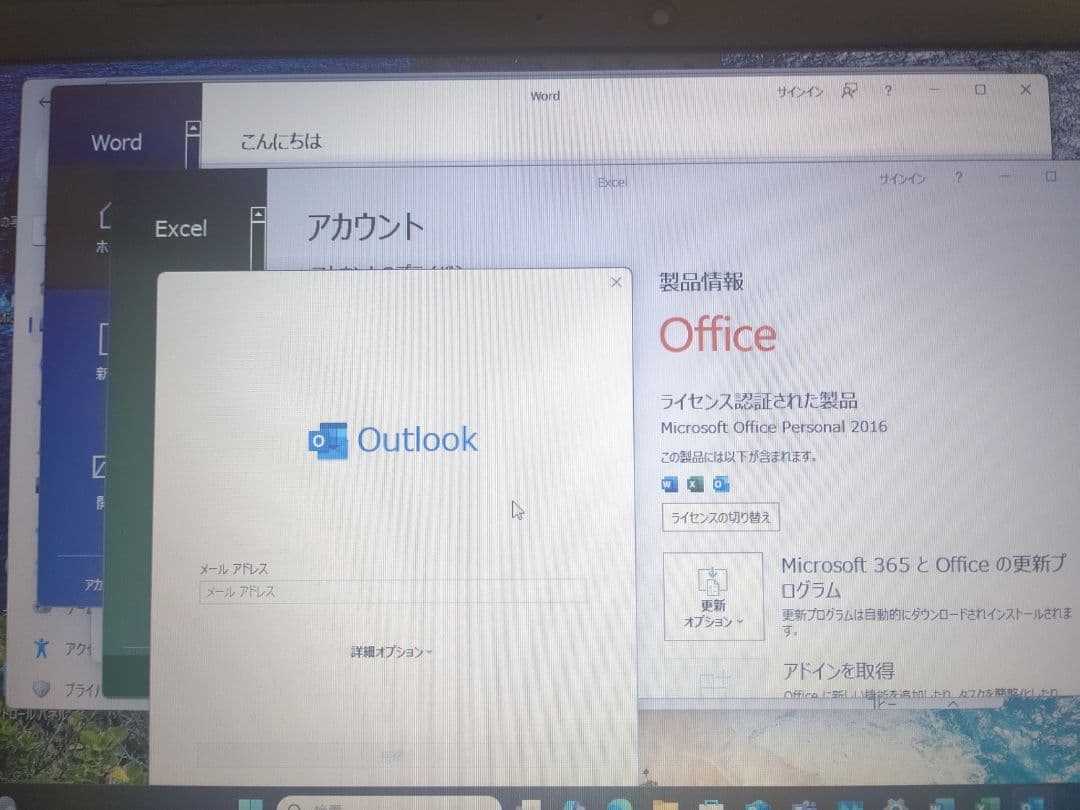
Task: Click the Outlook icon in included products list
Action: pyautogui.click(x=721, y=484)
